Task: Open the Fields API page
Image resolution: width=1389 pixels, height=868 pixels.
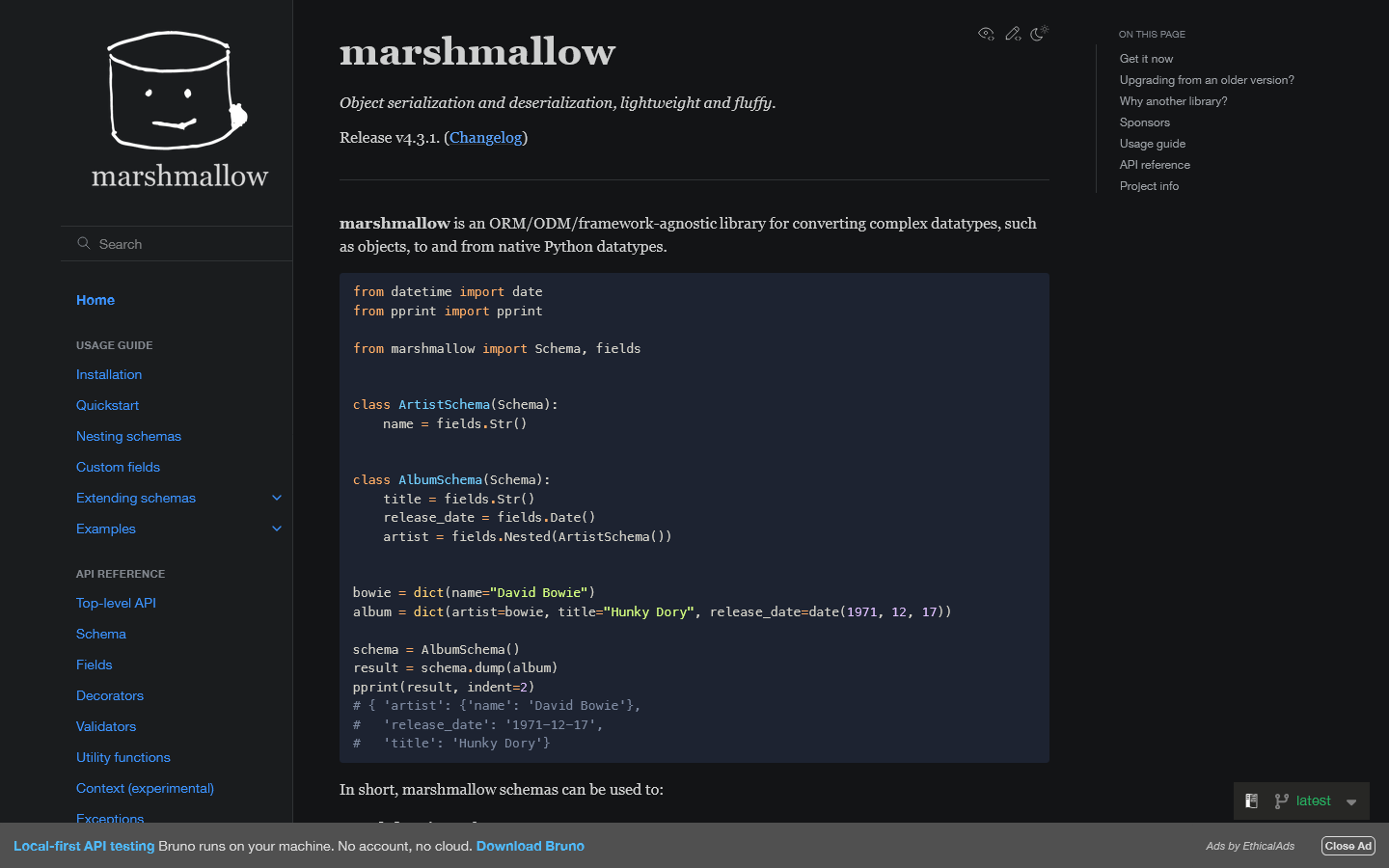Action: (94, 665)
